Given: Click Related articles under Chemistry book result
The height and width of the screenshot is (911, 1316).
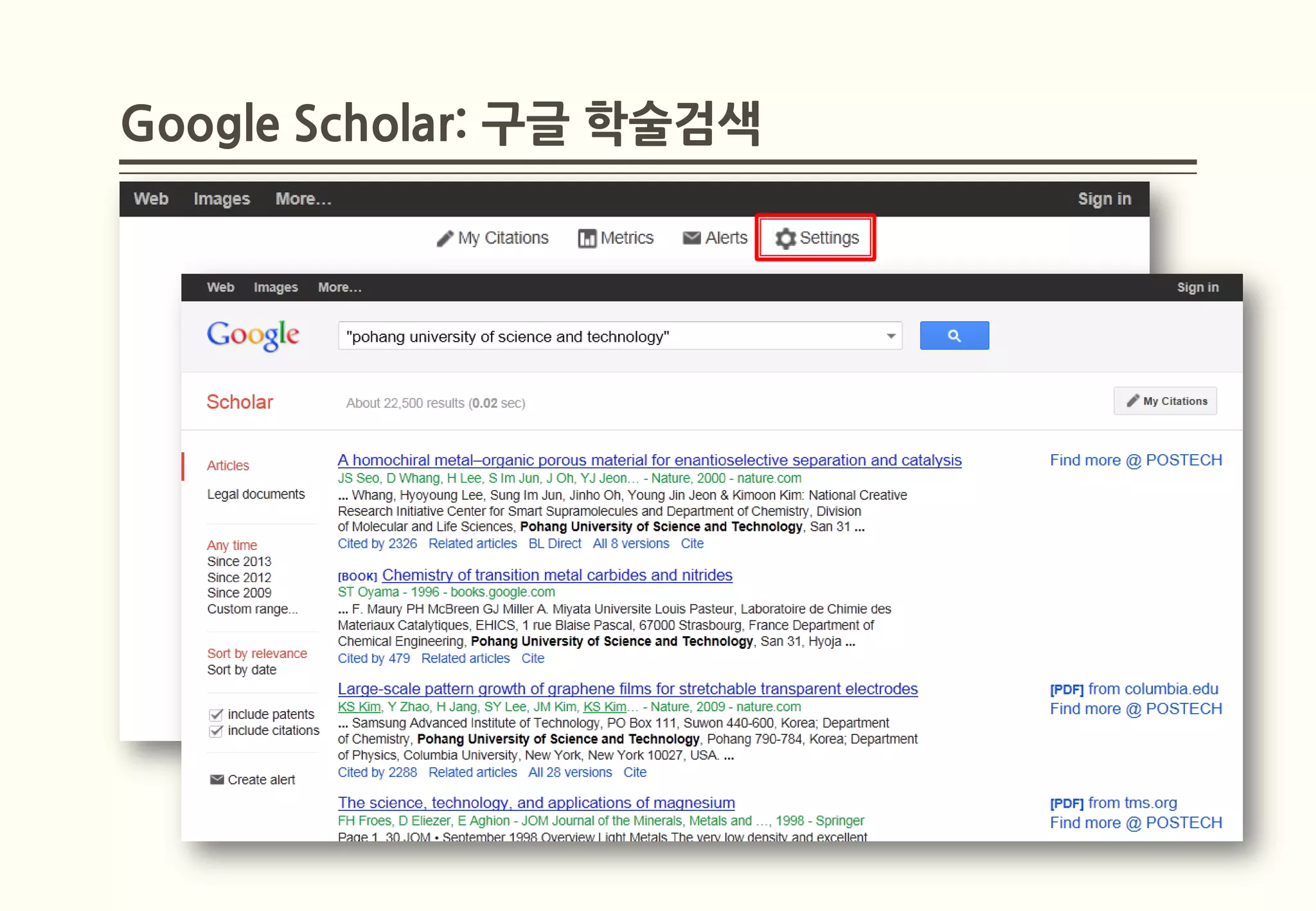Looking at the screenshot, I should click(465, 658).
